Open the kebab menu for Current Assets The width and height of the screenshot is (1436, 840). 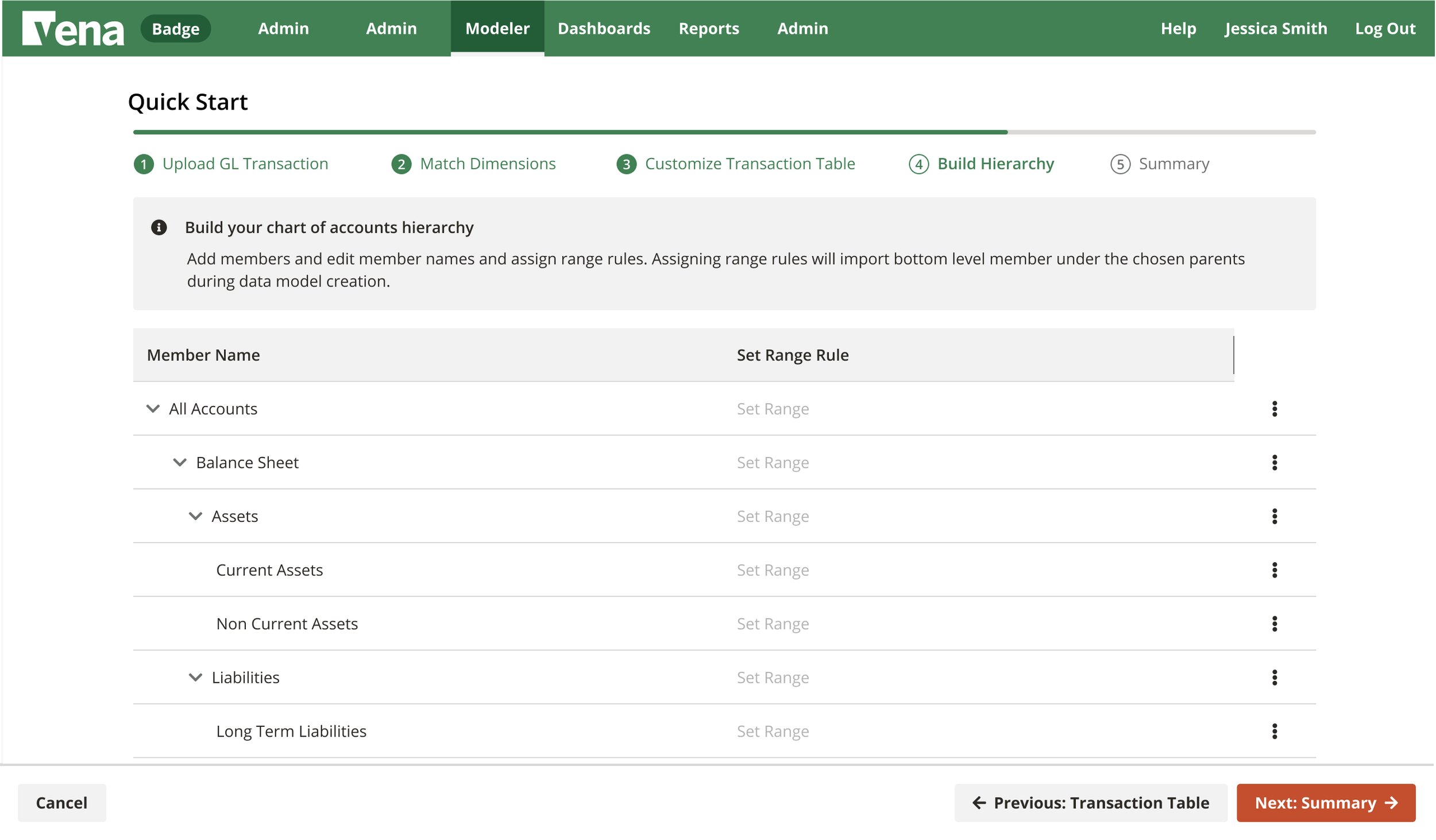point(1276,570)
